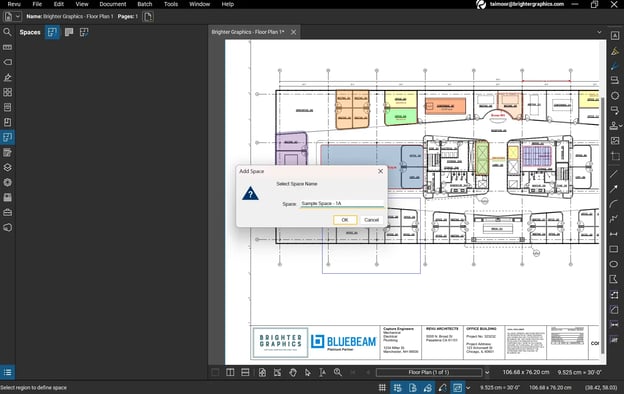Click OK in Add Space dialog
This screenshot has height=394, width=624.
[x=345, y=220]
